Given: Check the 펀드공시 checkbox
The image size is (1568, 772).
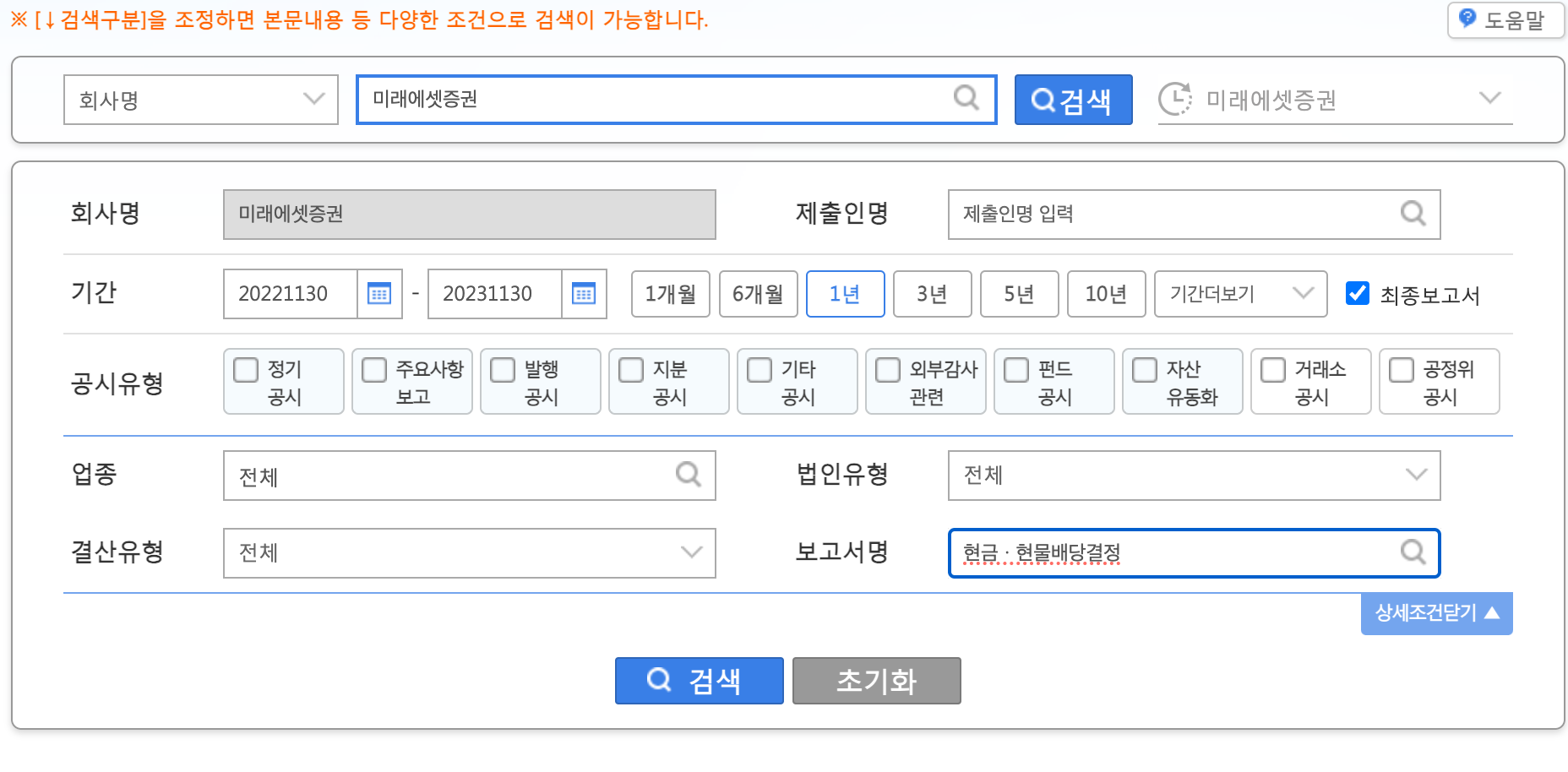Looking at the screenshot, I should point(1016,370).
